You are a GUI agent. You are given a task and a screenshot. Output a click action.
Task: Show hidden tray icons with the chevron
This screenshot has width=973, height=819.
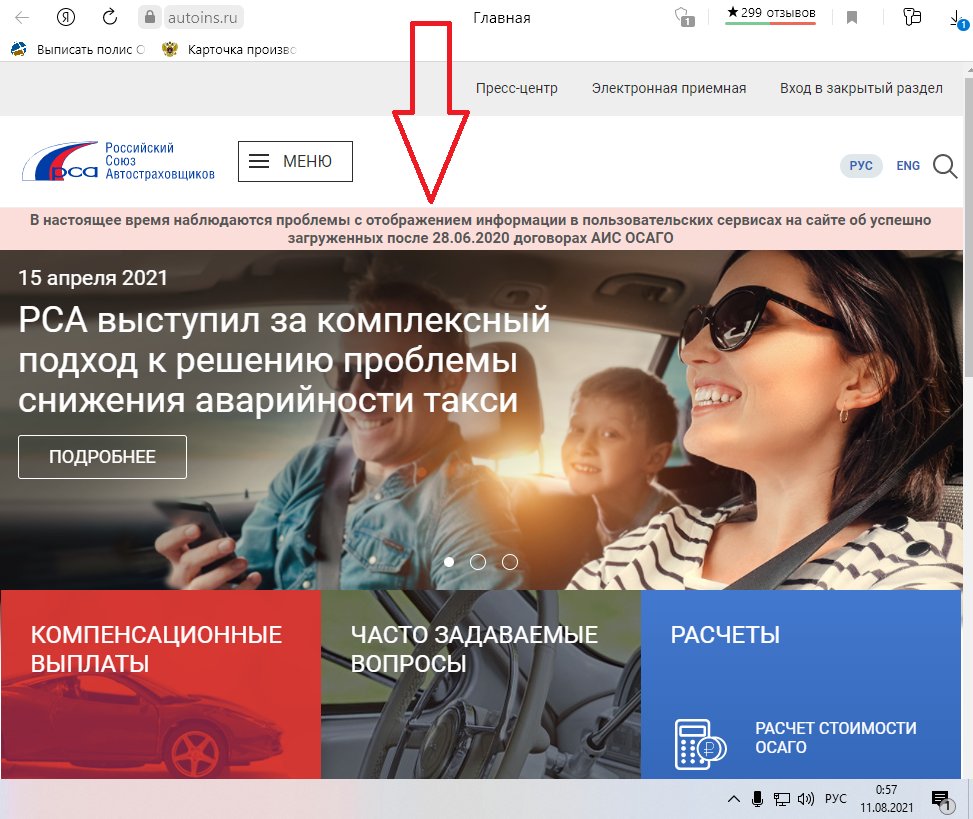click(x=733, y=799)
